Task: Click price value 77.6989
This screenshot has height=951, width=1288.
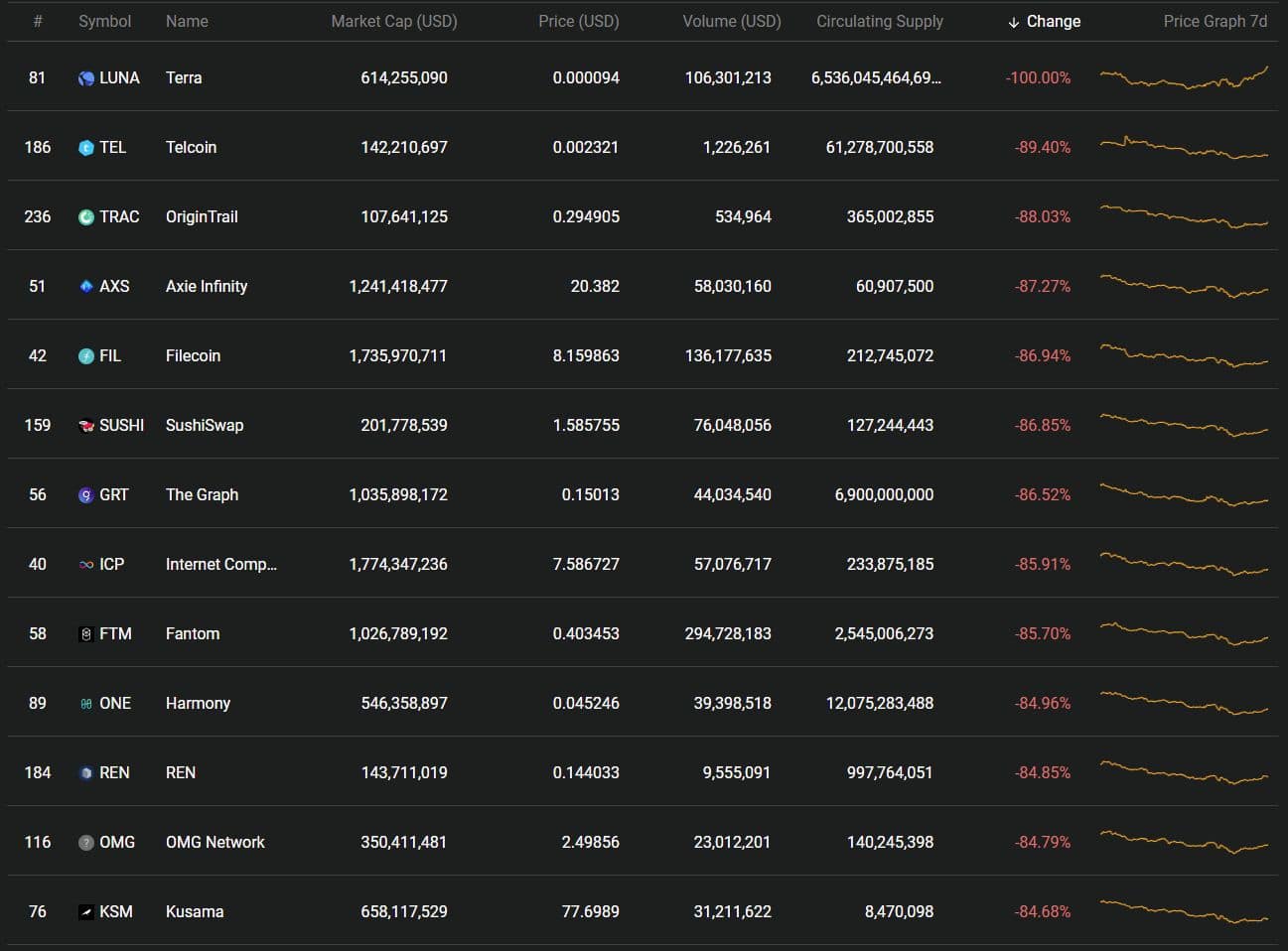Action: click(590, 911)
